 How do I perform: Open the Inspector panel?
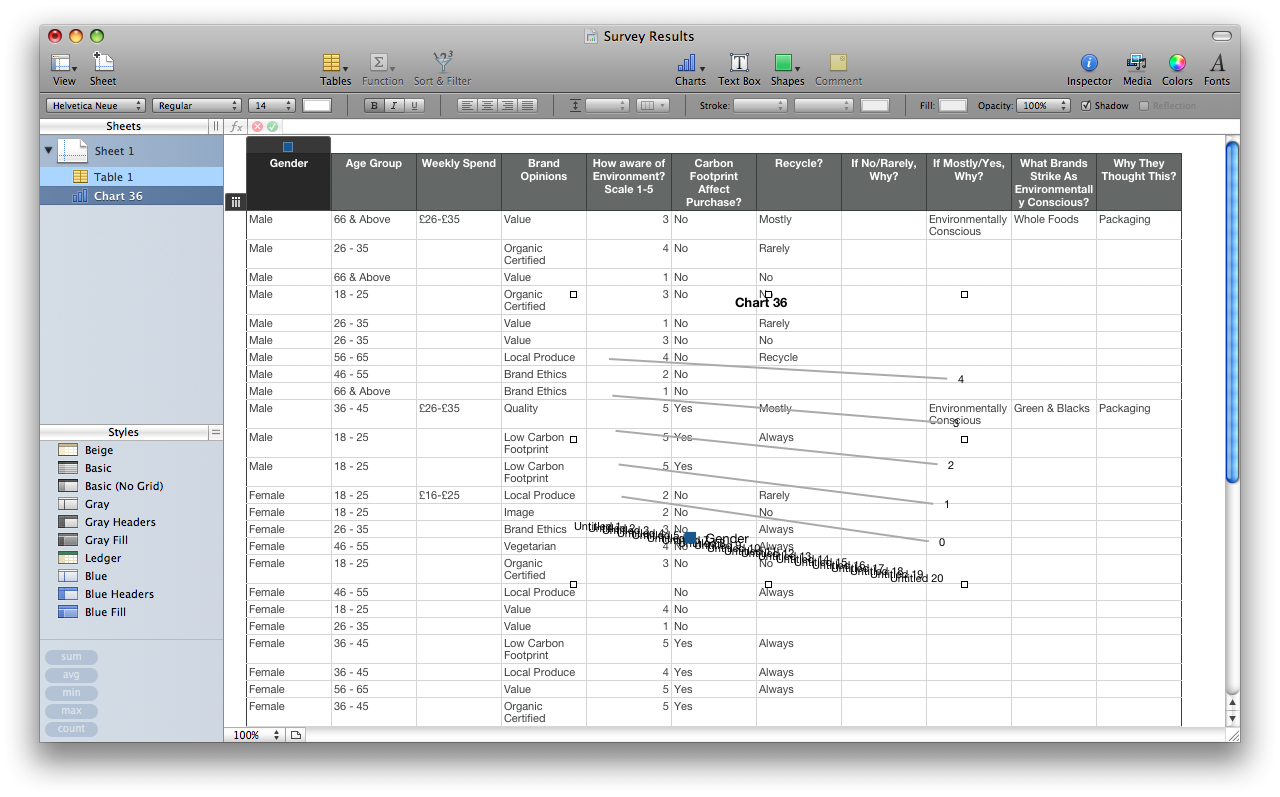pos(1089,69)
